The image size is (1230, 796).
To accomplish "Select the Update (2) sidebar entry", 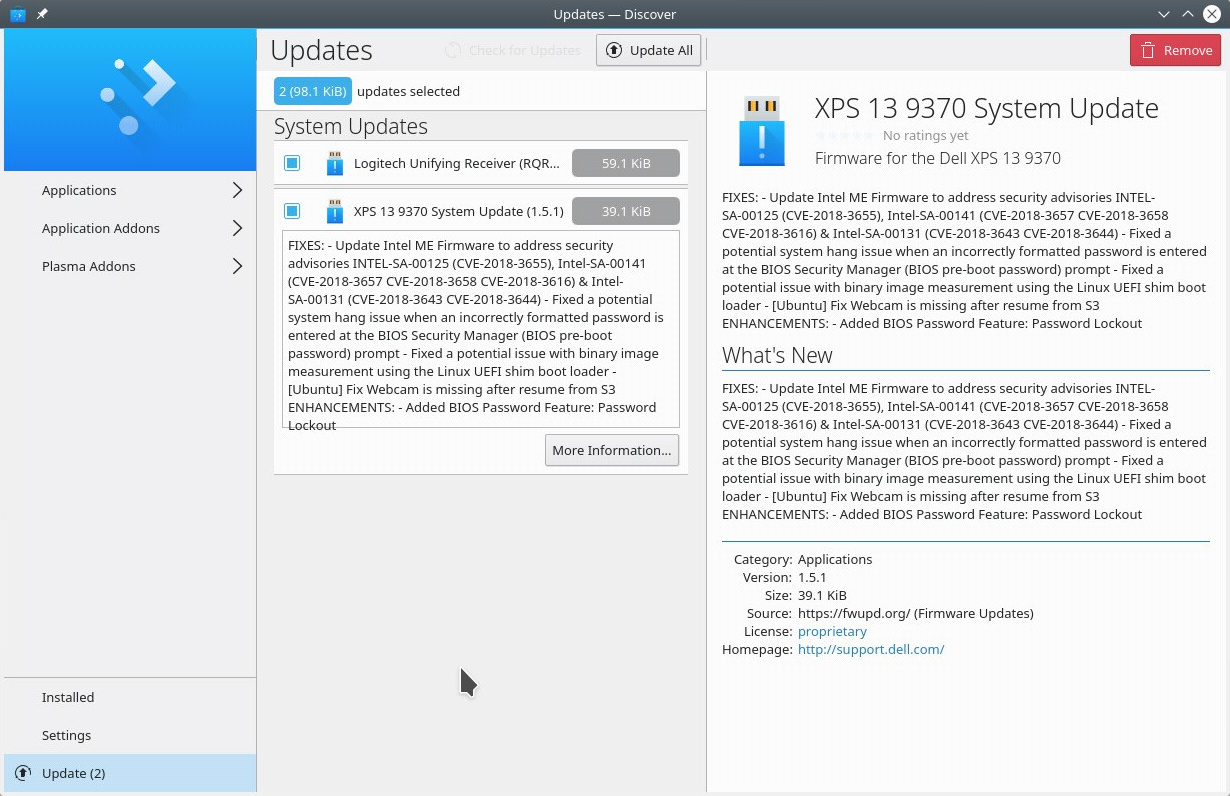I will [130, 773].
